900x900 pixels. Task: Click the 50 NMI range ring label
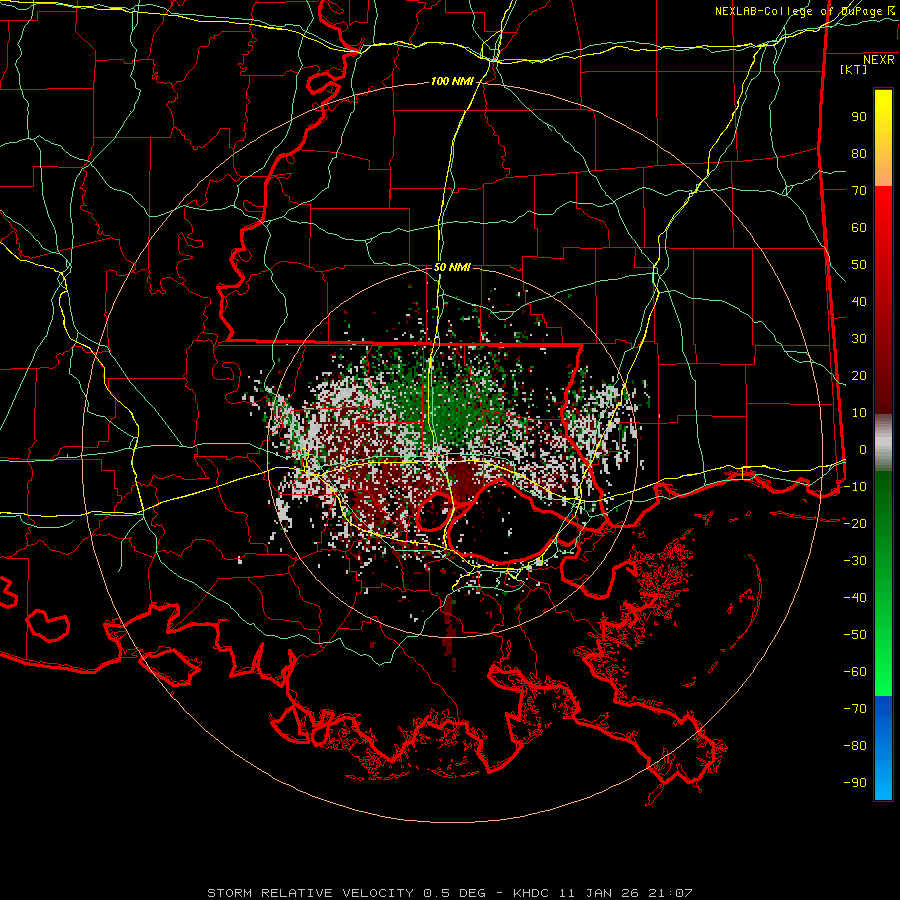[x=452, y=267]
